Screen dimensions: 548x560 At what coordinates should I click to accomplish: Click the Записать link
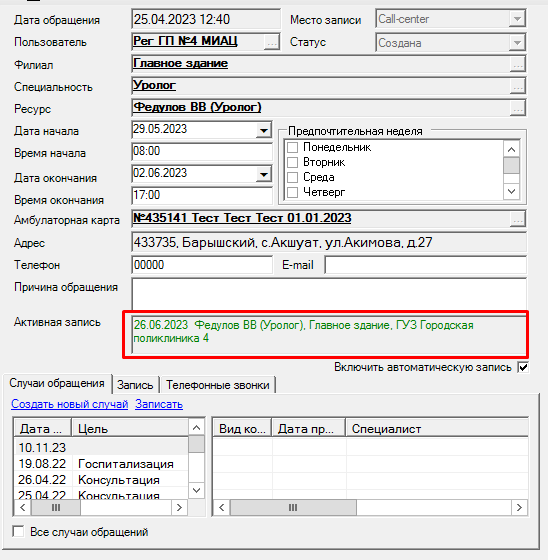pos(159,404)
